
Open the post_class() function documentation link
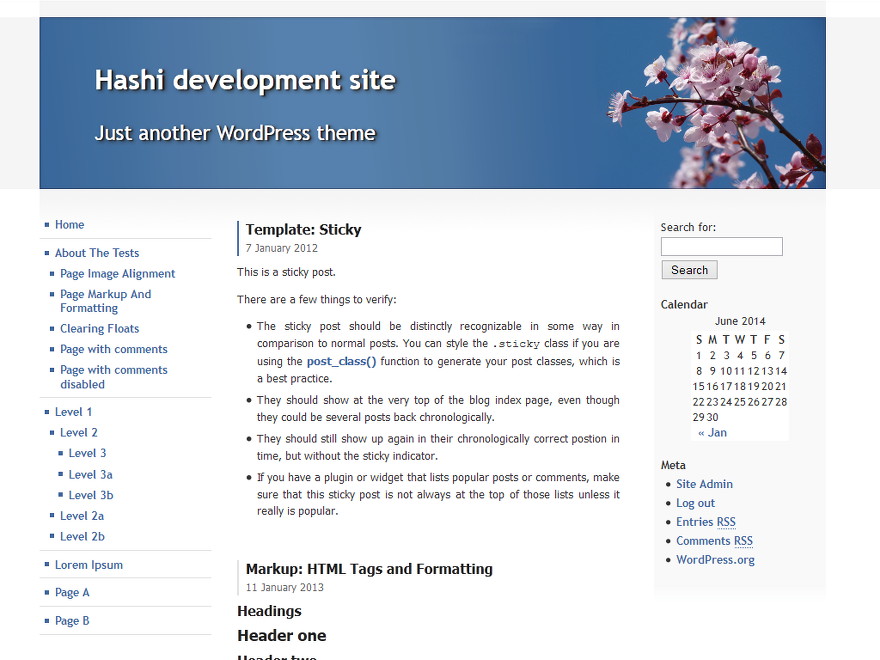click(x=341, y=361)
